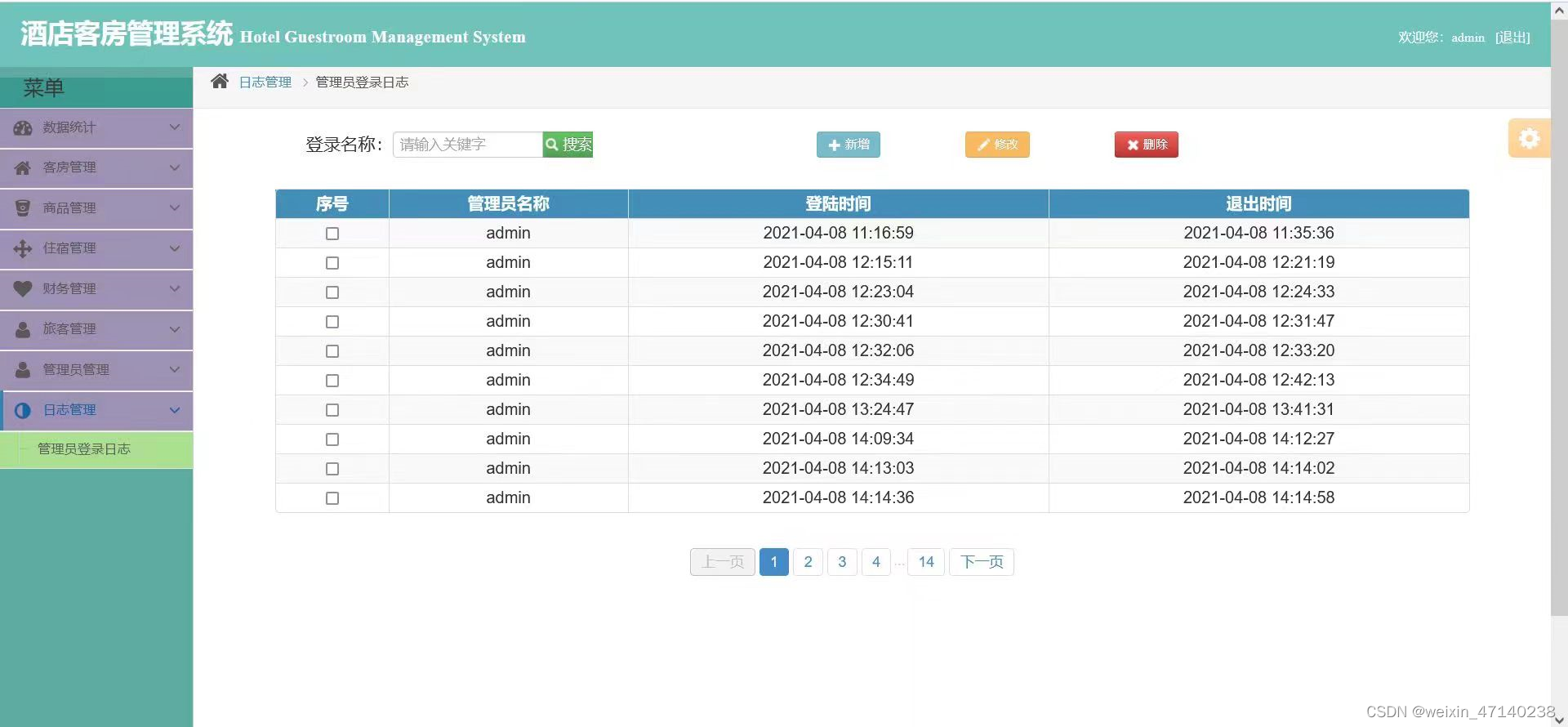Image resolution: width=1568 pixels, height=727 pixels.
Task: Mark checkbox for login 13:24:47 row
Action: click(332, 410)
